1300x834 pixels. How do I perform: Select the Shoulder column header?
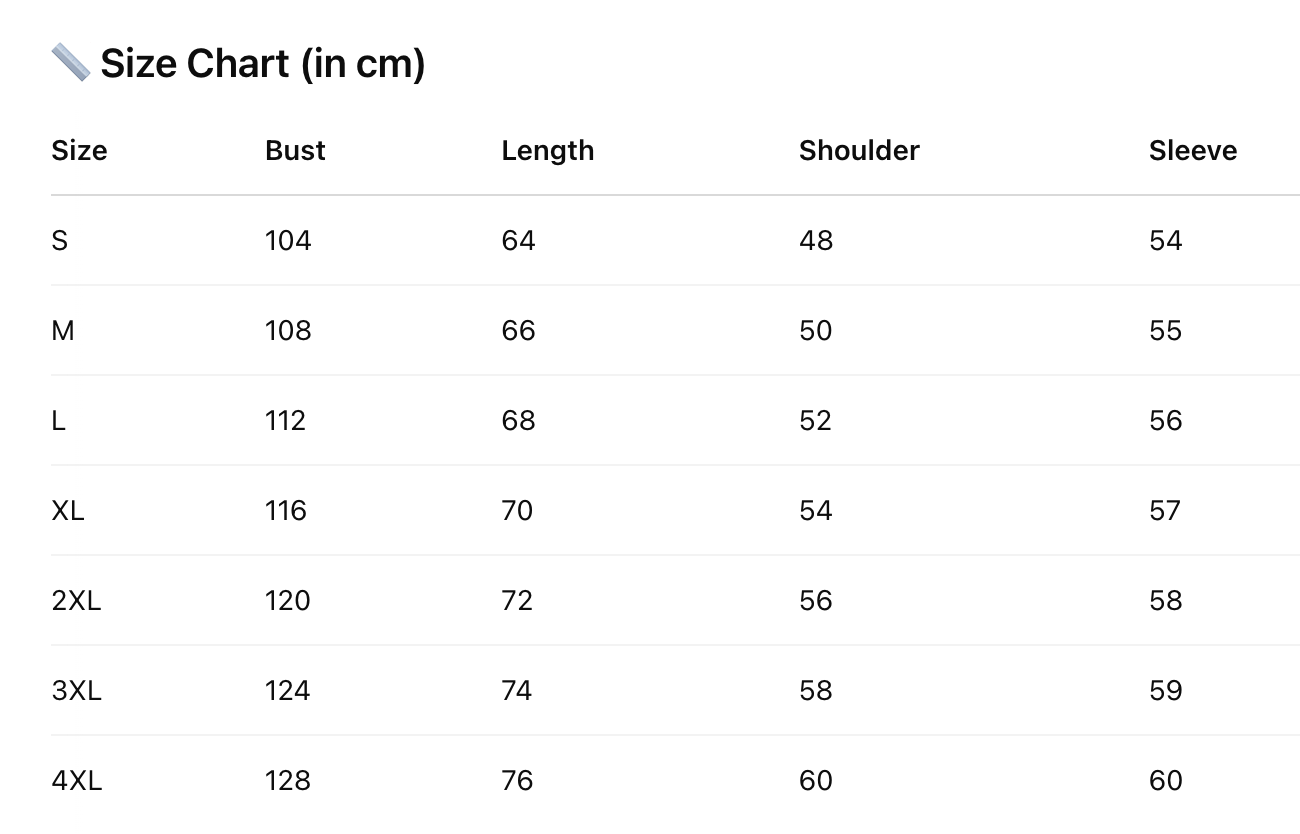(x=858, y=151)
